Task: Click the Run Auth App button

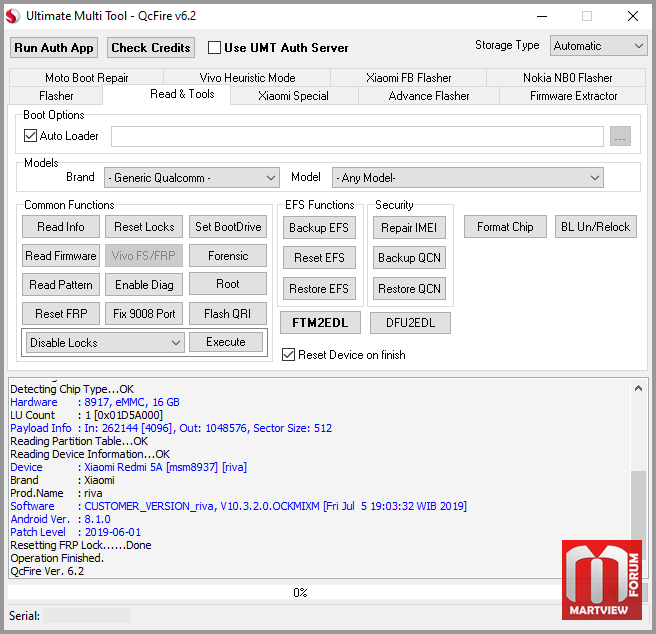Action: (x=54, y=48)
